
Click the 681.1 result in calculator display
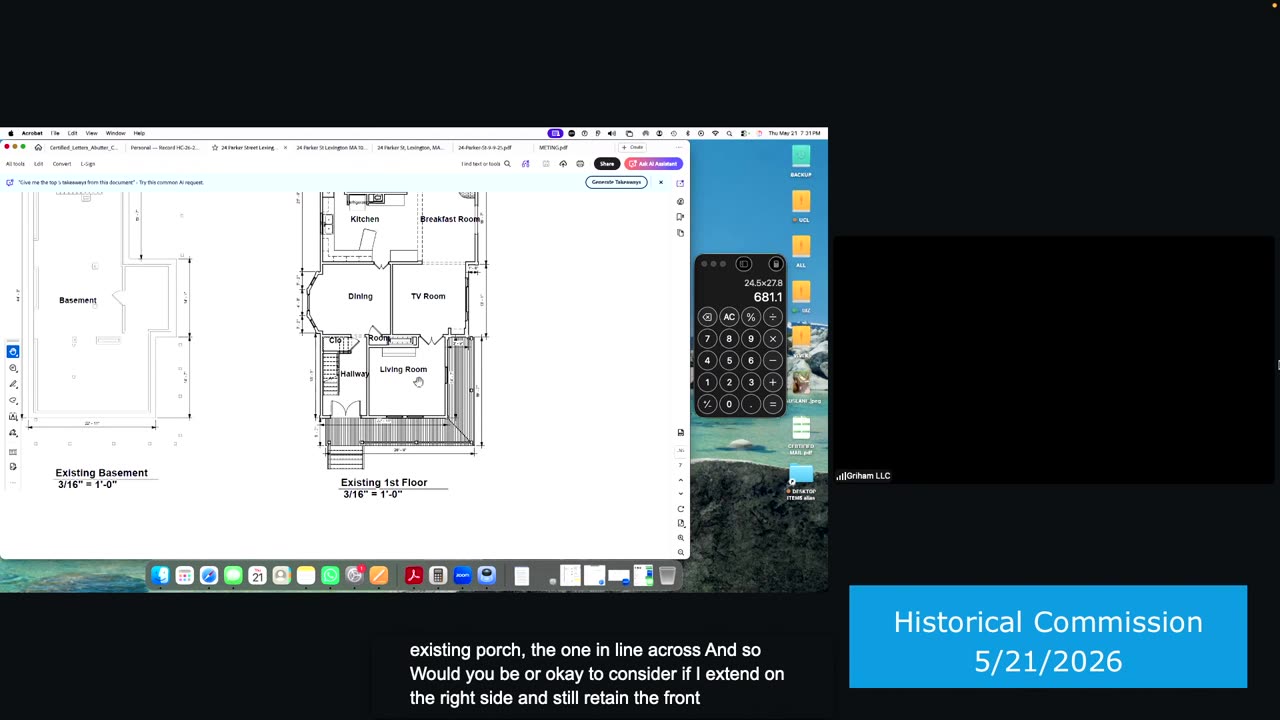coord(768,297)
